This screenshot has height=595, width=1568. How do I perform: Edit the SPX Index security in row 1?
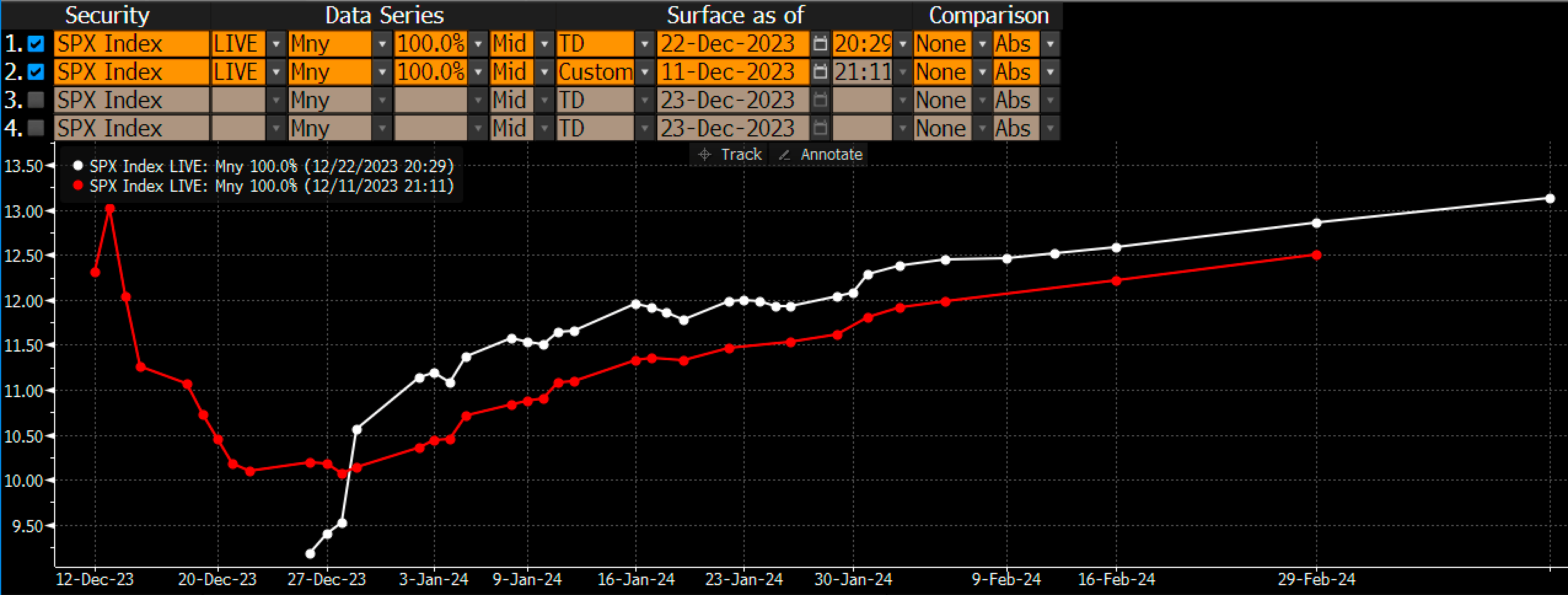tap(131, 44)
